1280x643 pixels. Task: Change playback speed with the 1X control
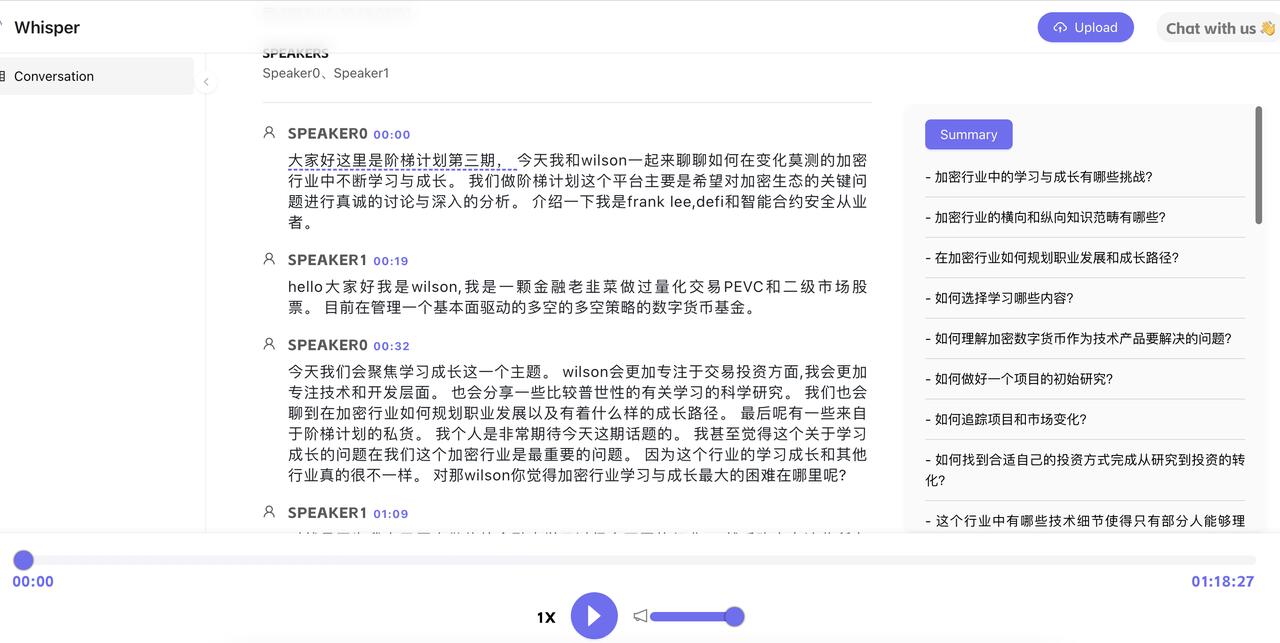click(x=546, y=617)
